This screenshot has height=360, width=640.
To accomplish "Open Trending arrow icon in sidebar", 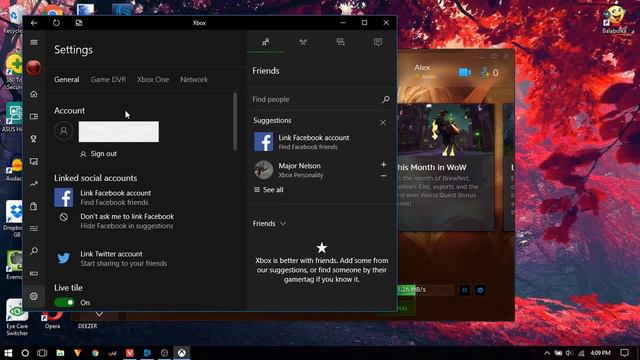I will [x=34, y=184].
